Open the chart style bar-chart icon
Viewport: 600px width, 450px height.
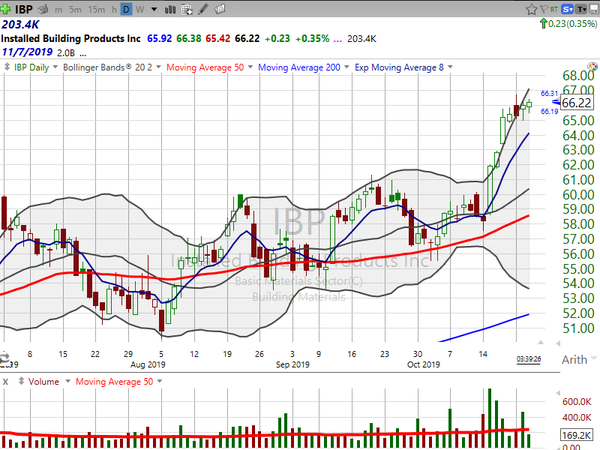[170, 9]
